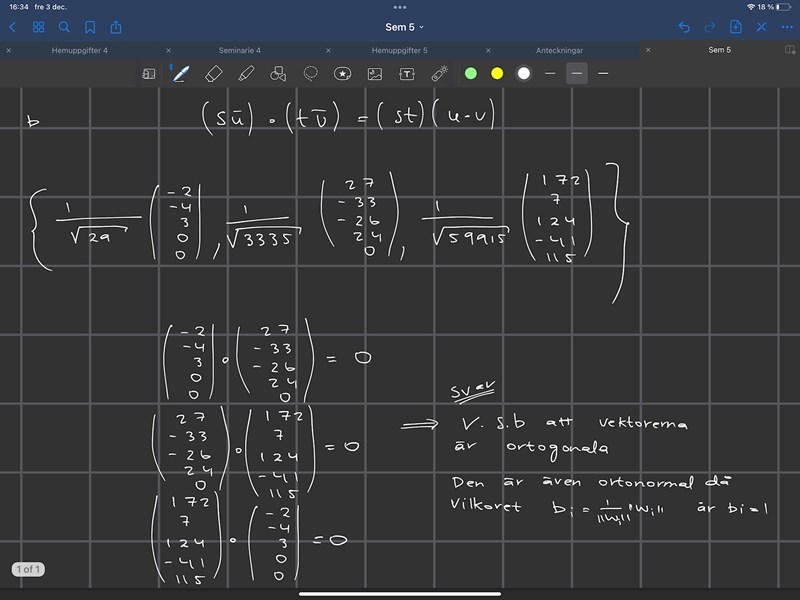This screenshot has height=600, width=800.
Task: Pick the green pen color
Action: click(x=470, y=73)
